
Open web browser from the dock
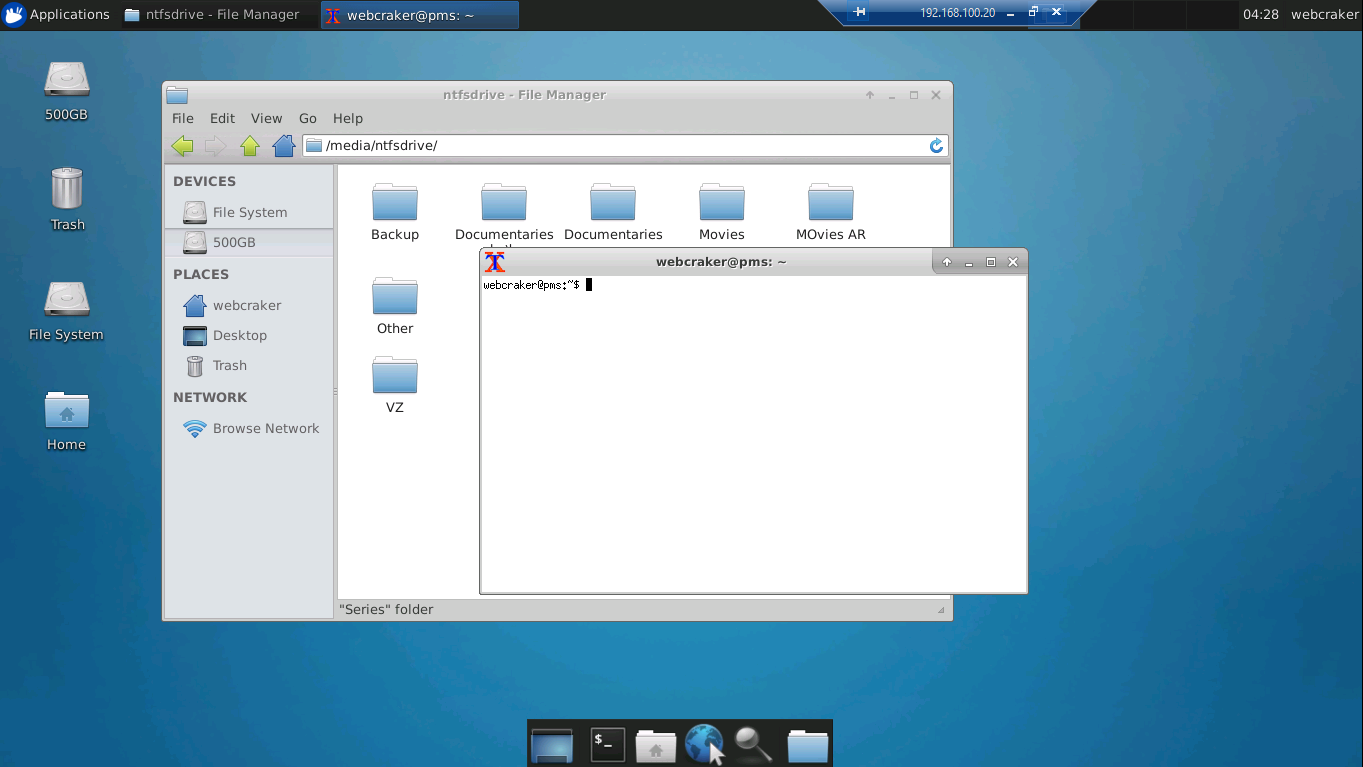tap(704, 744)
